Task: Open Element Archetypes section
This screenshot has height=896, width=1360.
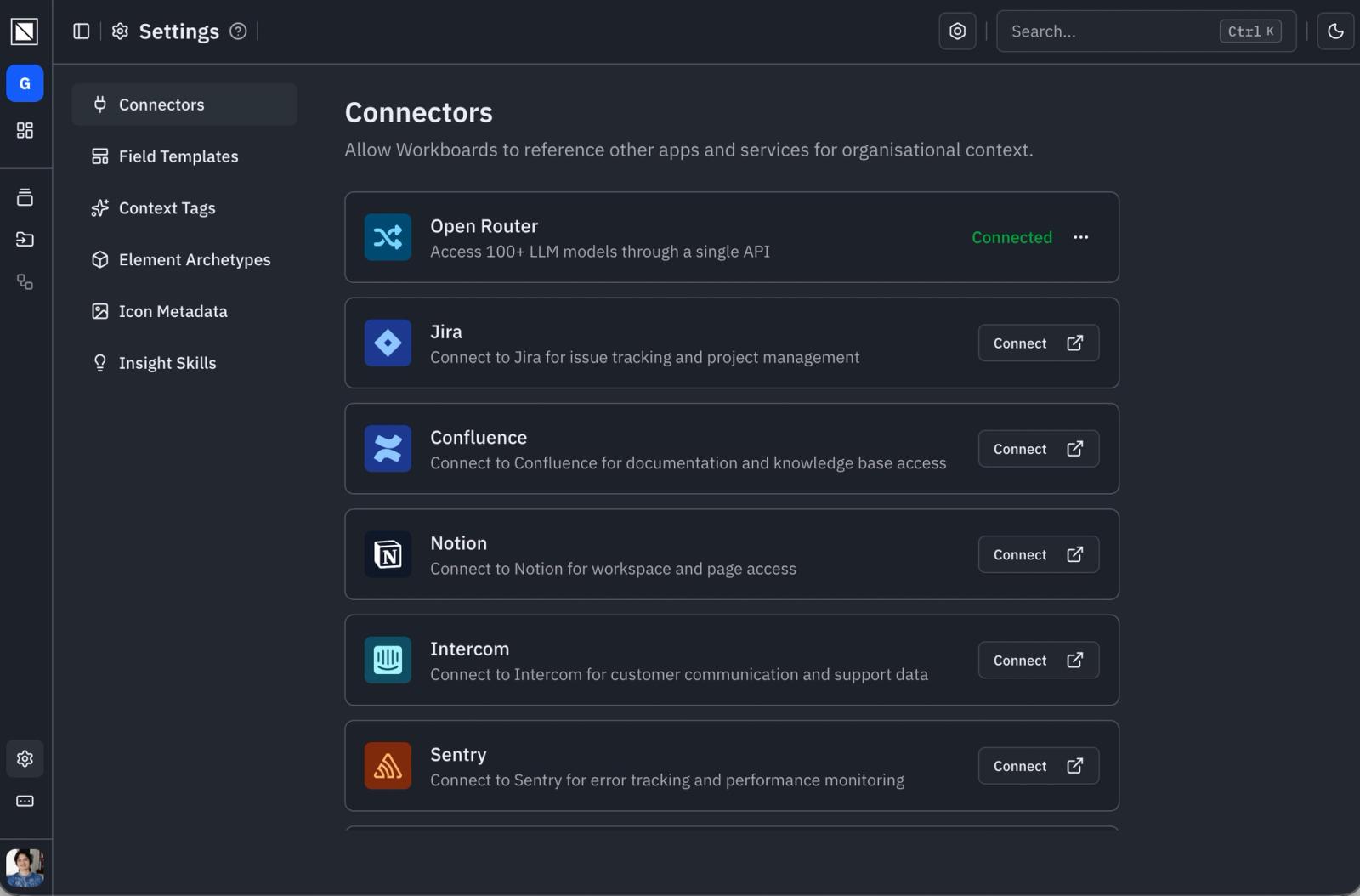Action: (184, 259)
